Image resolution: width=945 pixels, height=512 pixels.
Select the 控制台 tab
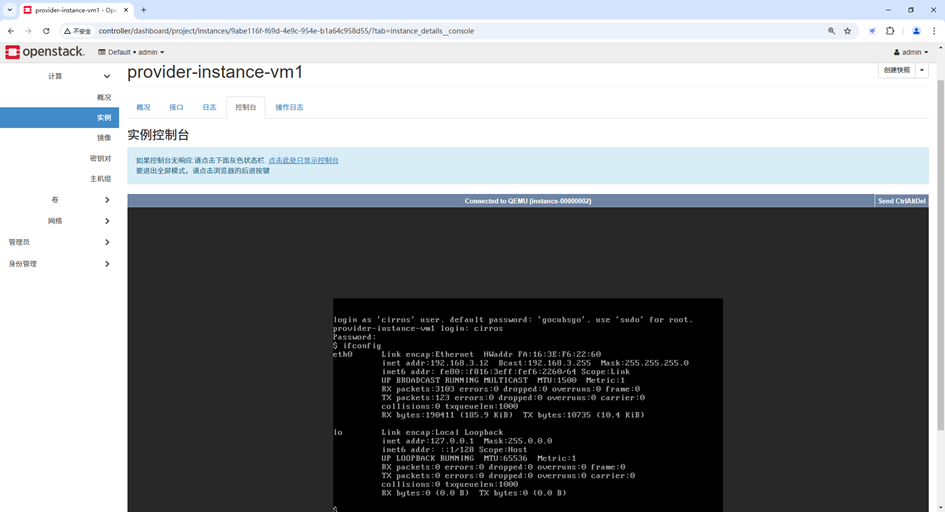pyautogui.click(x=246, y=107)
